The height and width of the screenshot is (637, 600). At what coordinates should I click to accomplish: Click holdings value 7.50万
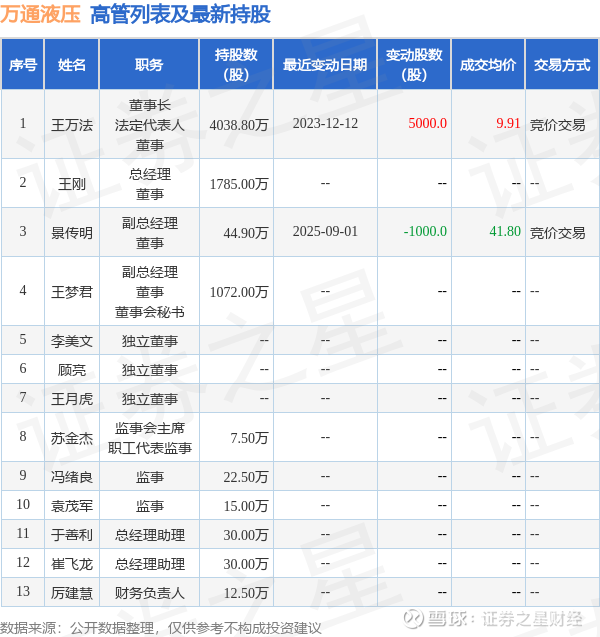249,438
